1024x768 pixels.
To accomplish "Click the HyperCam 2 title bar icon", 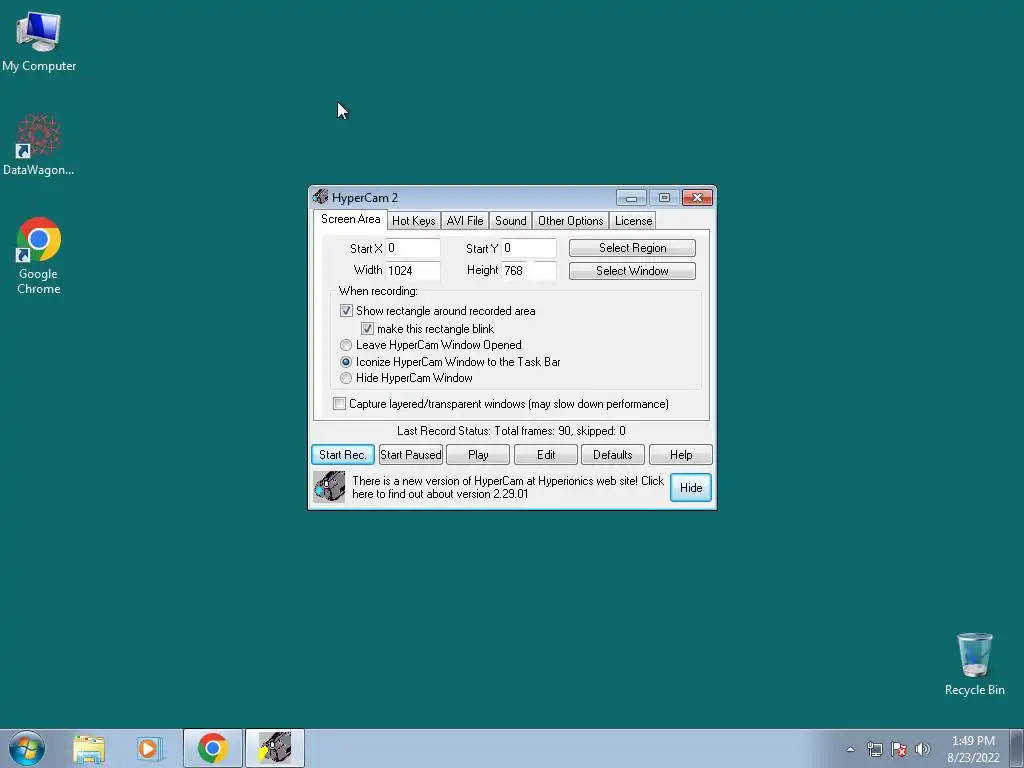I will (320, 197).
